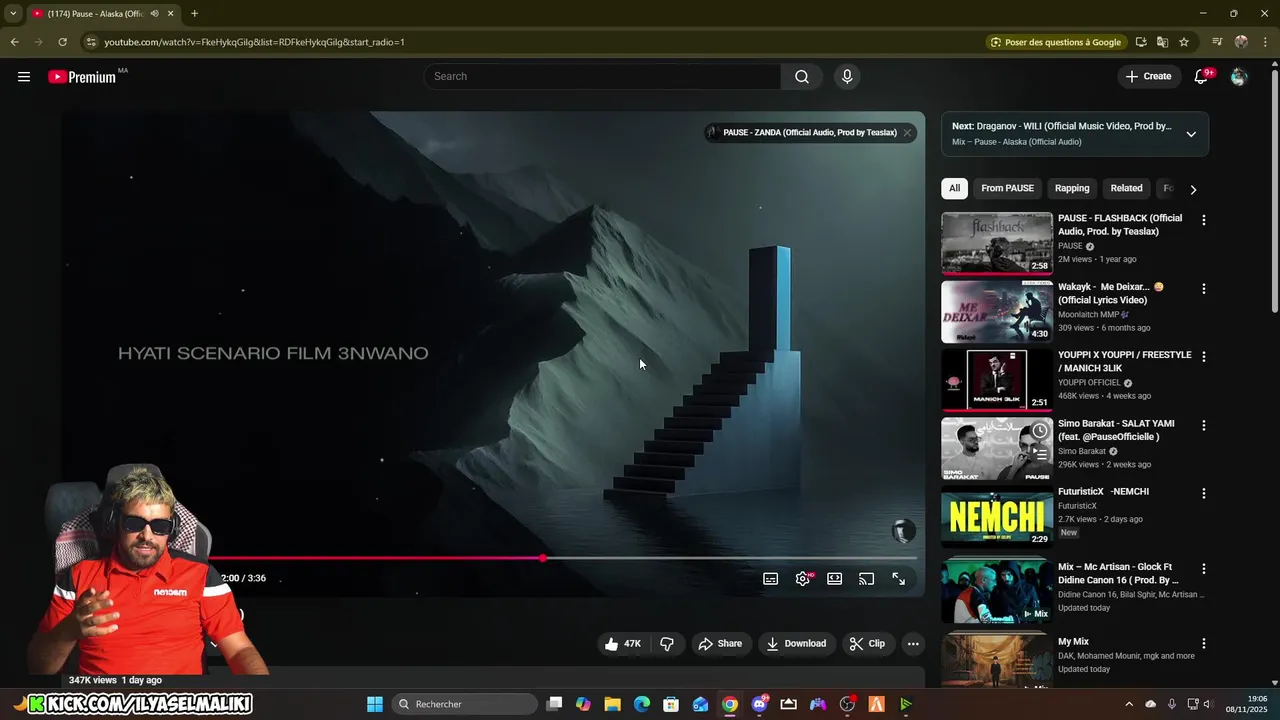Image resolution: width=1280 pixels, height=720 pixels.
Task: Open the player settings gear
Action: [803, 579]
